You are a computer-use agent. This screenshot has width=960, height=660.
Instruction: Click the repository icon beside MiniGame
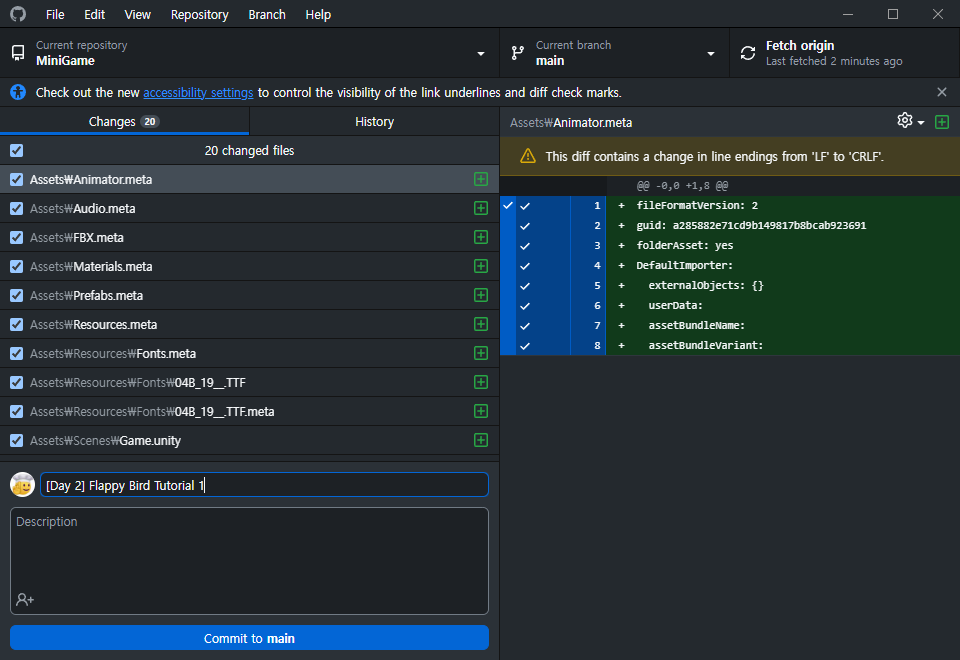pyautogui.click(x=18, y=53)
